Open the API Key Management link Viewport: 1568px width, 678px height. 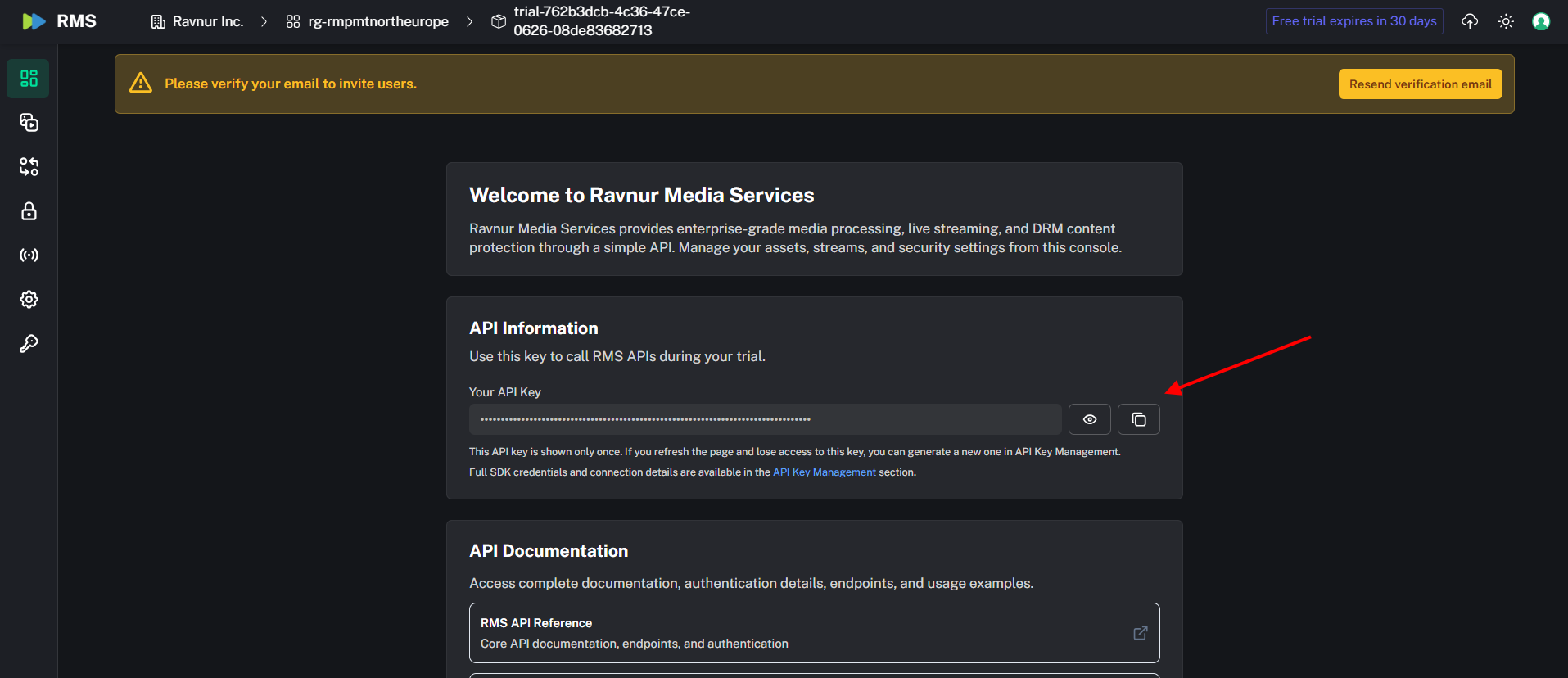[825, 472]
